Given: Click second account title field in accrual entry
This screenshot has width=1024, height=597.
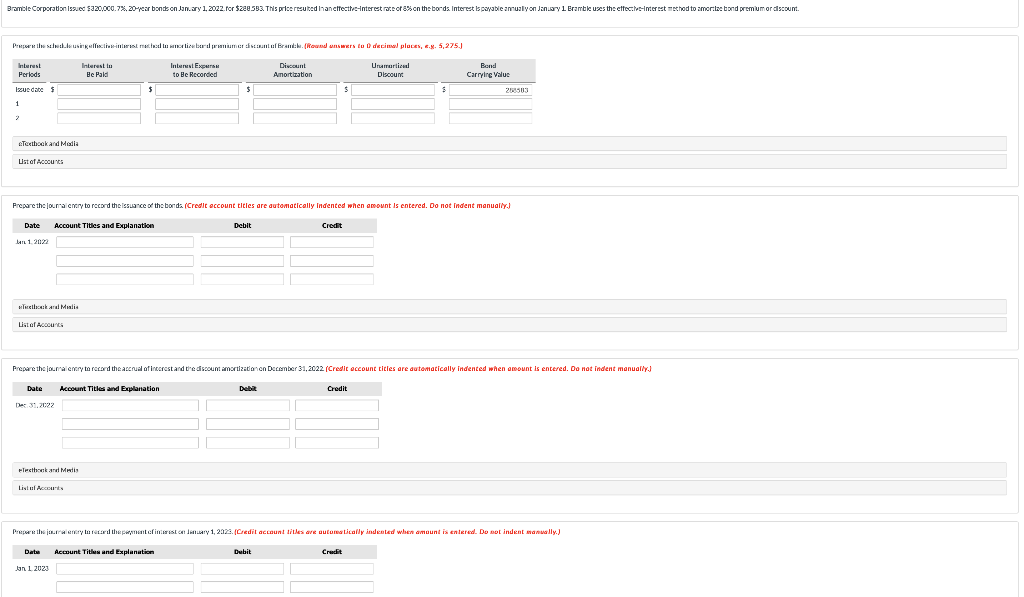Looking at the screenshot, I should pyautogui.click(x=131, y=425).
